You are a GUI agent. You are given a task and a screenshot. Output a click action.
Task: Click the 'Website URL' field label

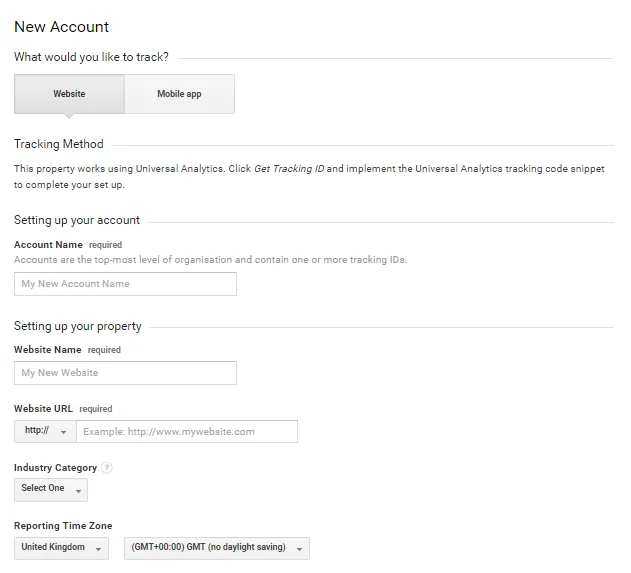pyautogui.click(x=44, y=409)
